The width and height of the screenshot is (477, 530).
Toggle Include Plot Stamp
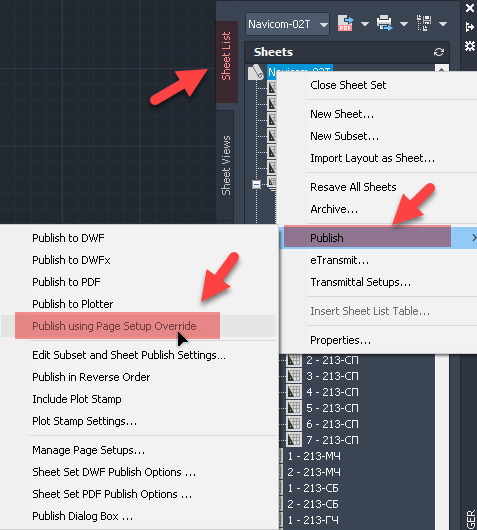(77, 399)
